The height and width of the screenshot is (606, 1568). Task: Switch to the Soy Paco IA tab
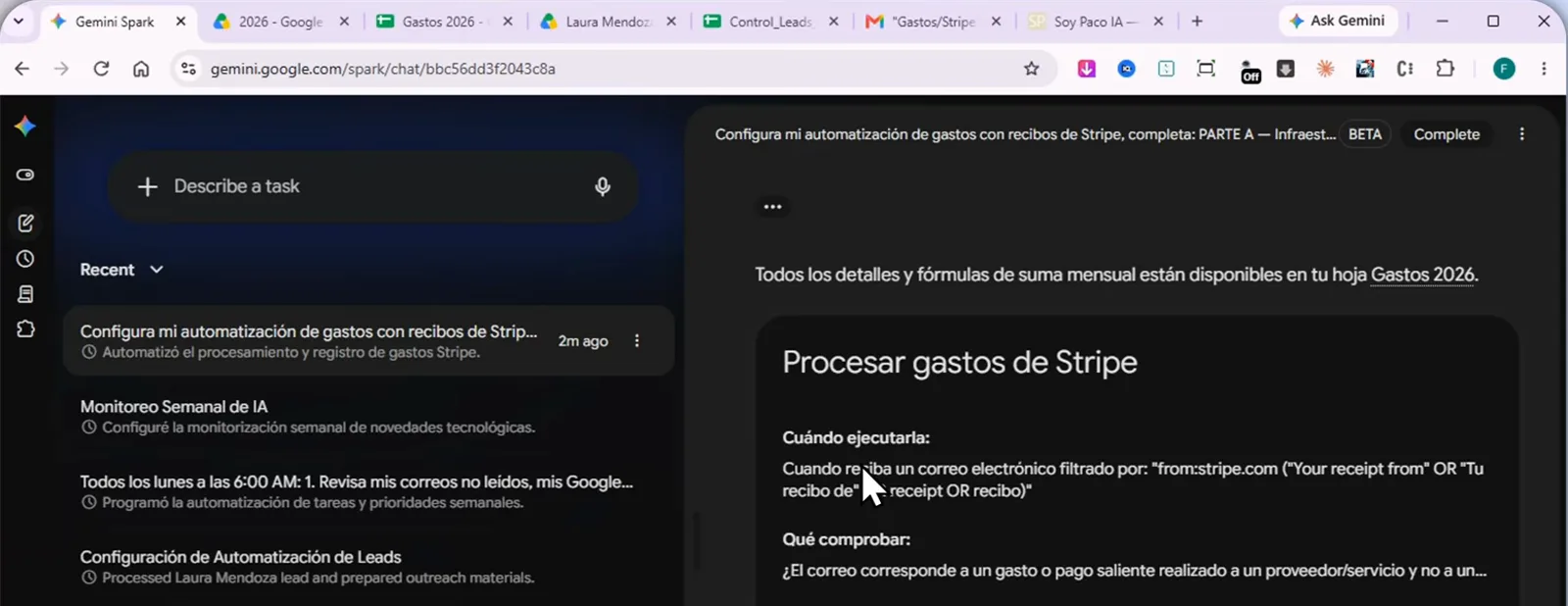click(x=1097, y=22)
